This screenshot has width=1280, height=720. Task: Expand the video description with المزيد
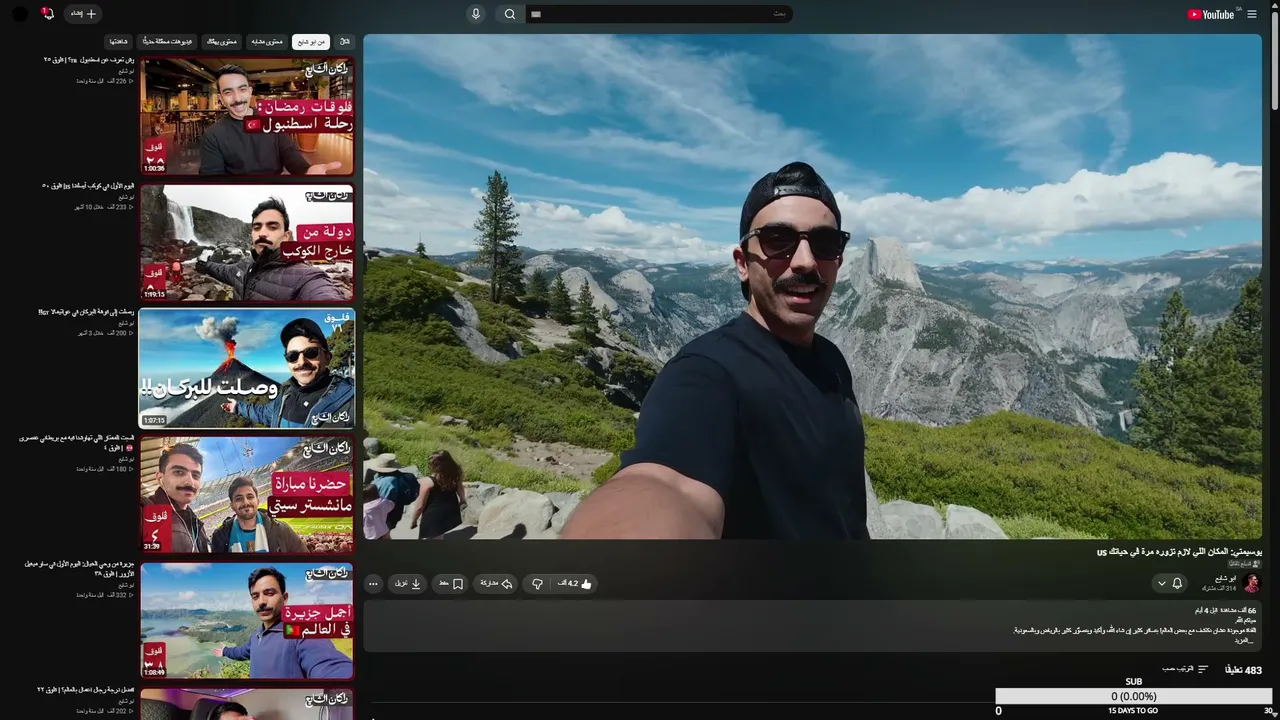[x=1244, y=640]
